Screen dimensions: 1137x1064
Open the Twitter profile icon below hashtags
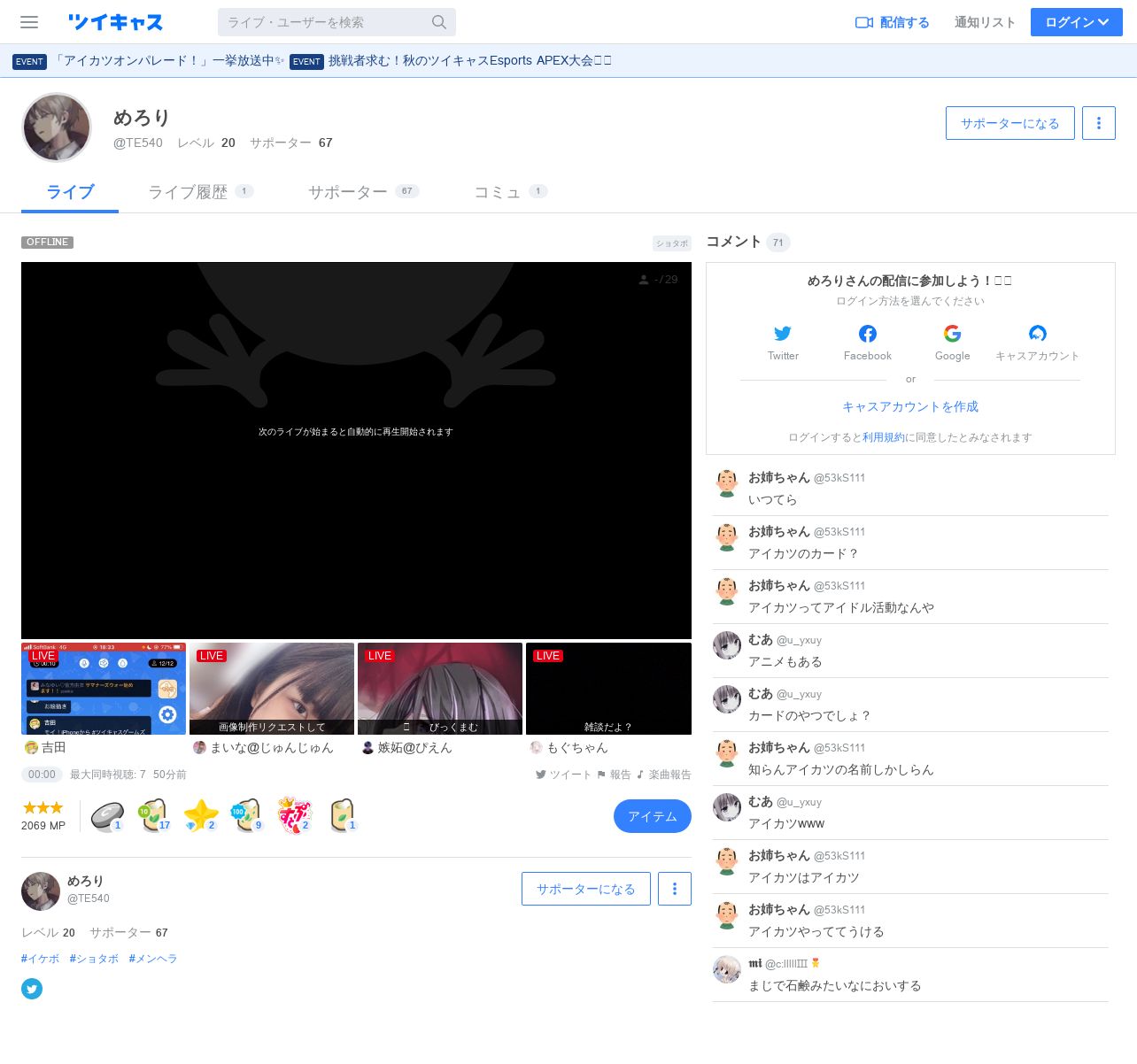32,989
